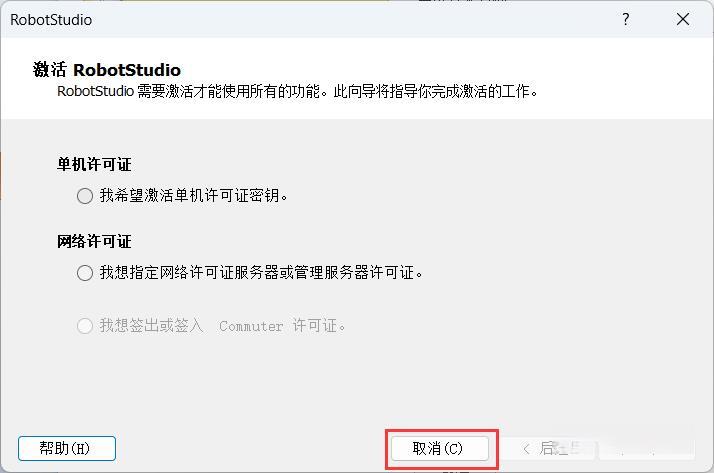Image resolution: width=714 pixels, height=473 pixels.
Task: Click the RobotStudio window title text
Action: (51, 20)
